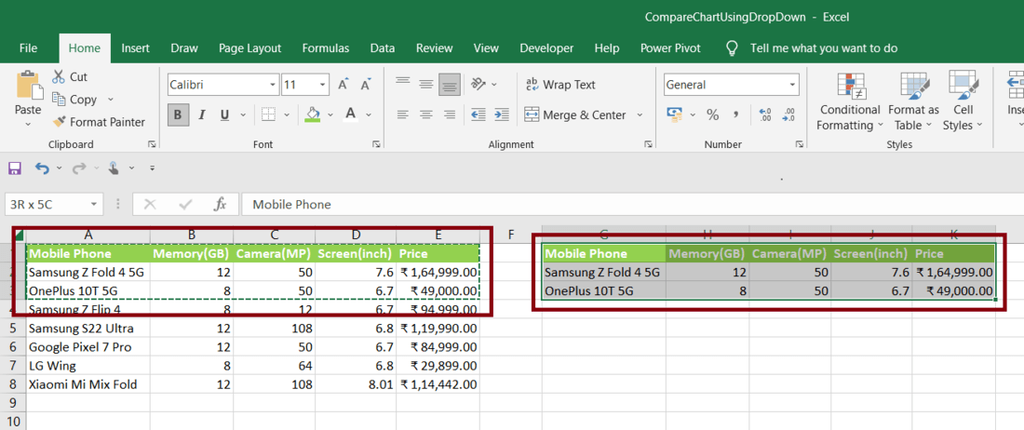1024x430 pixels.
Task: Align text right
Action: coord(449,115)
